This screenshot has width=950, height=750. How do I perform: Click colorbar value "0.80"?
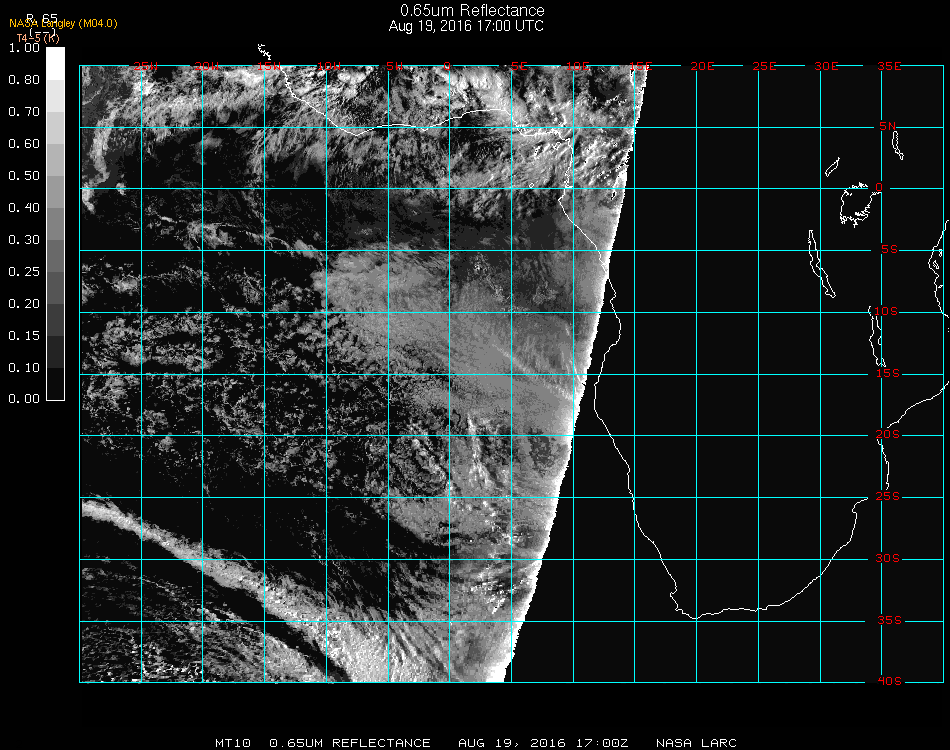point(24,80)
